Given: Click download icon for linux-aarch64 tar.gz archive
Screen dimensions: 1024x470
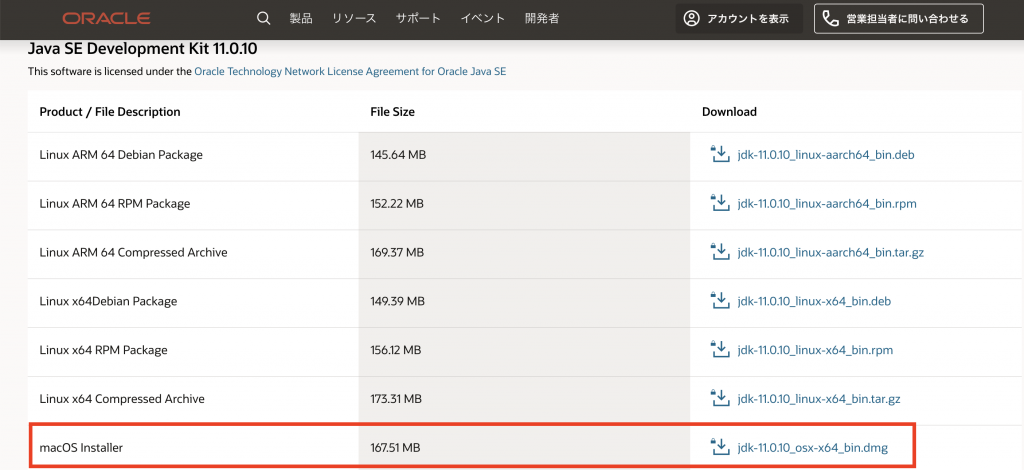Looking at the screenshot, I should [719, 251].
